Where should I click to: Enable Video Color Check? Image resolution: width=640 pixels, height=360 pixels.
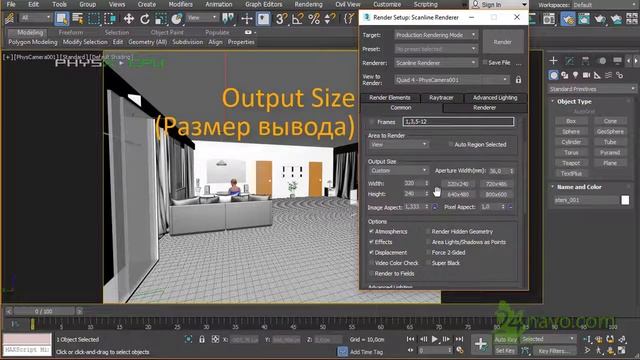tap(371, 263)
